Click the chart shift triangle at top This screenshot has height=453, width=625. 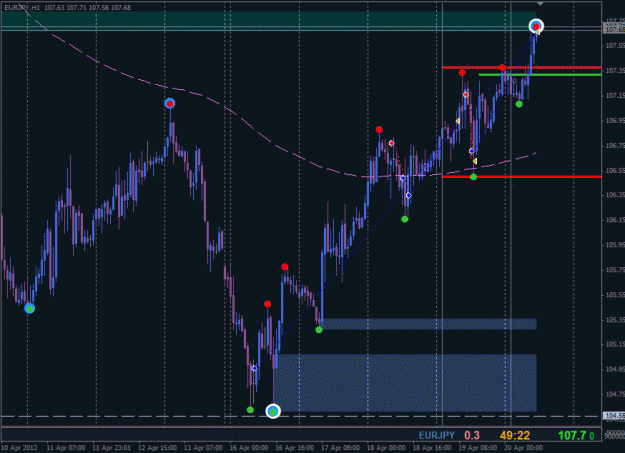pyautogui.click(x=540, y=4)
